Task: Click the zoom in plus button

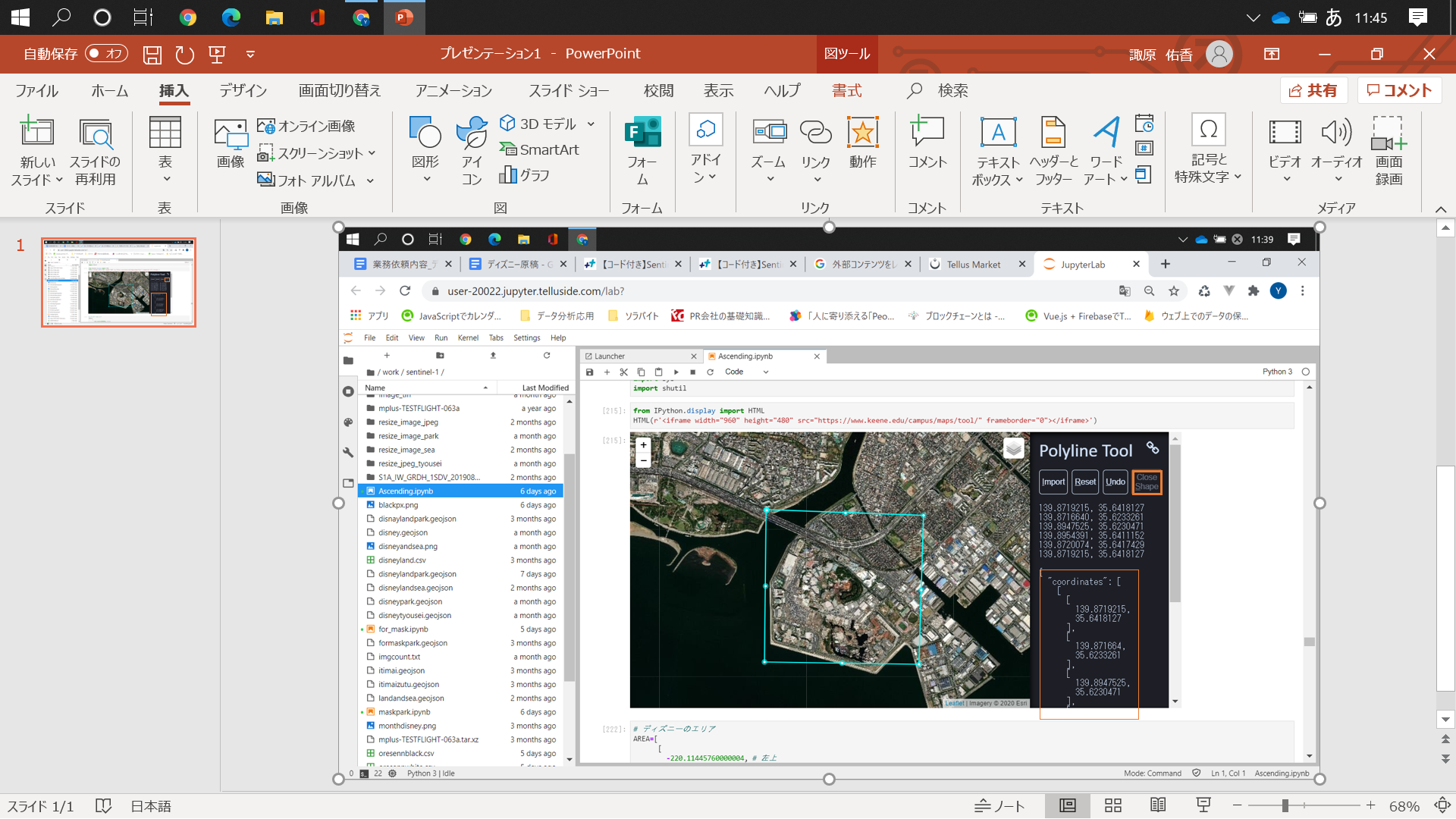Action: click(x=1370, y=805)
